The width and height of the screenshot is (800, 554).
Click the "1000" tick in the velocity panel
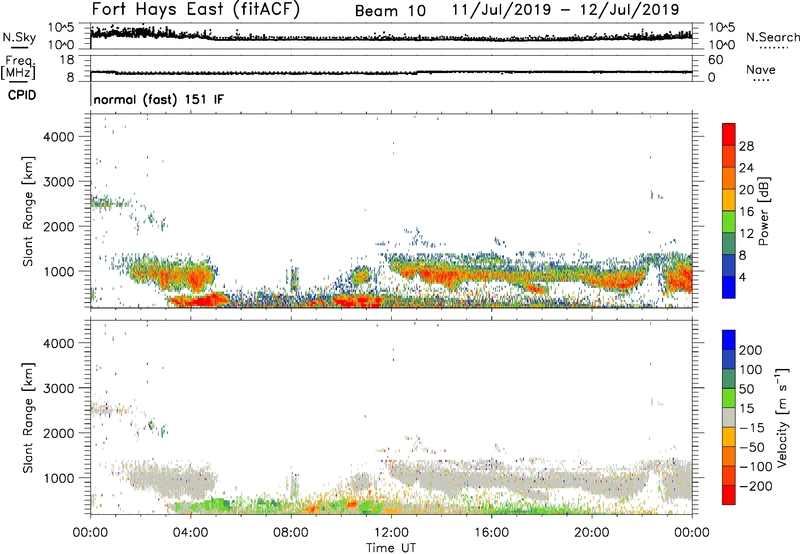pyautogui.click(x=59, y=478)
